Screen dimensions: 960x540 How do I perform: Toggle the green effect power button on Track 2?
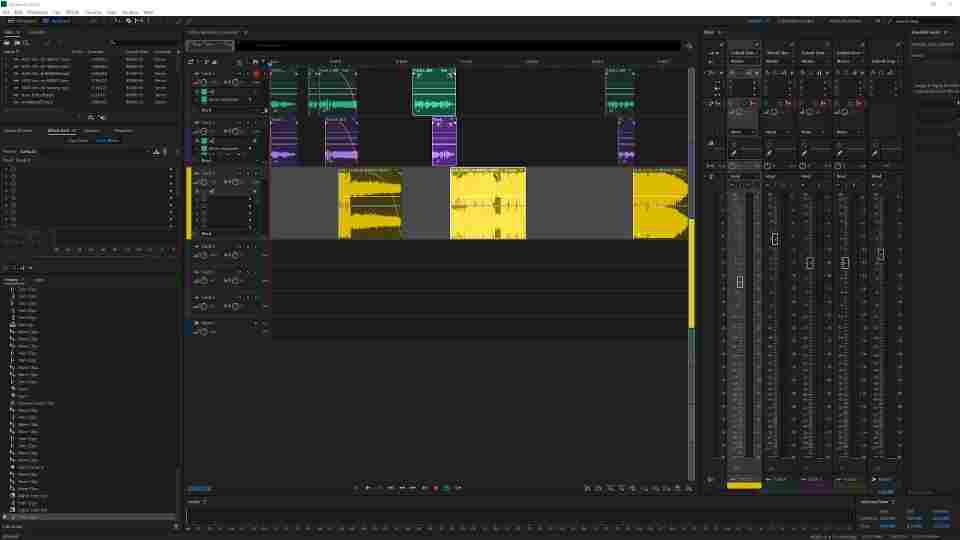204,141
